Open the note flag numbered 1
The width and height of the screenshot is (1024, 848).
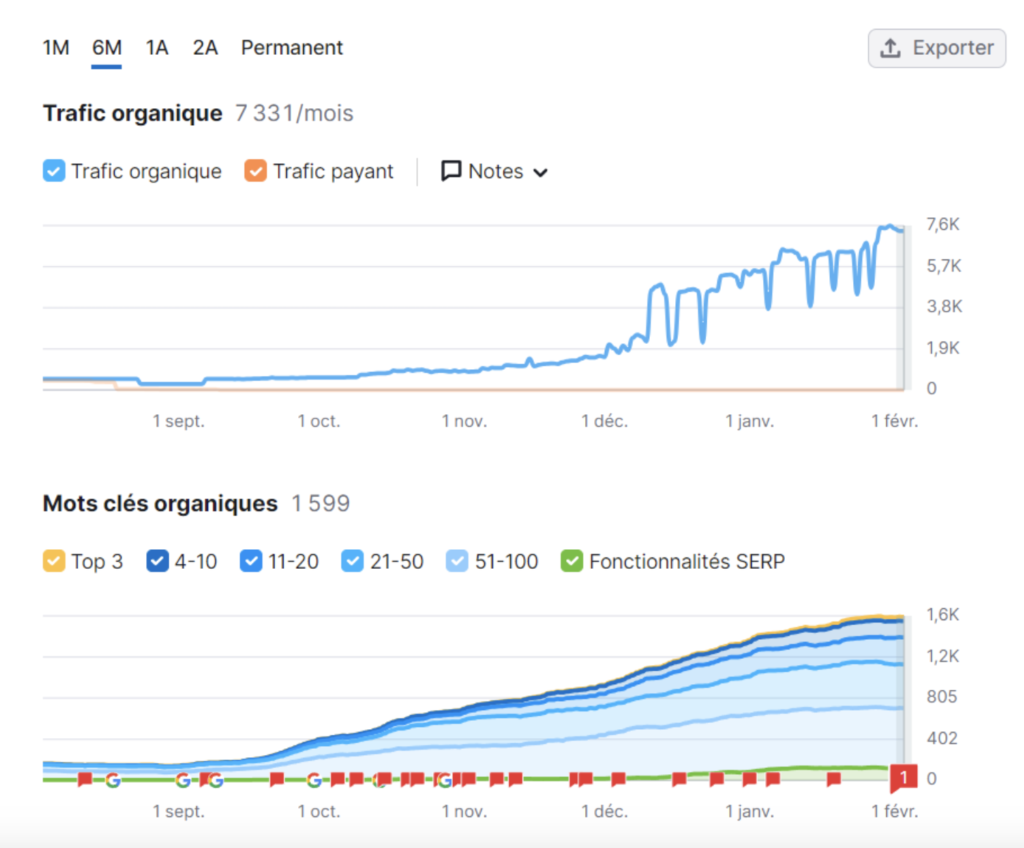click(903, 778)
